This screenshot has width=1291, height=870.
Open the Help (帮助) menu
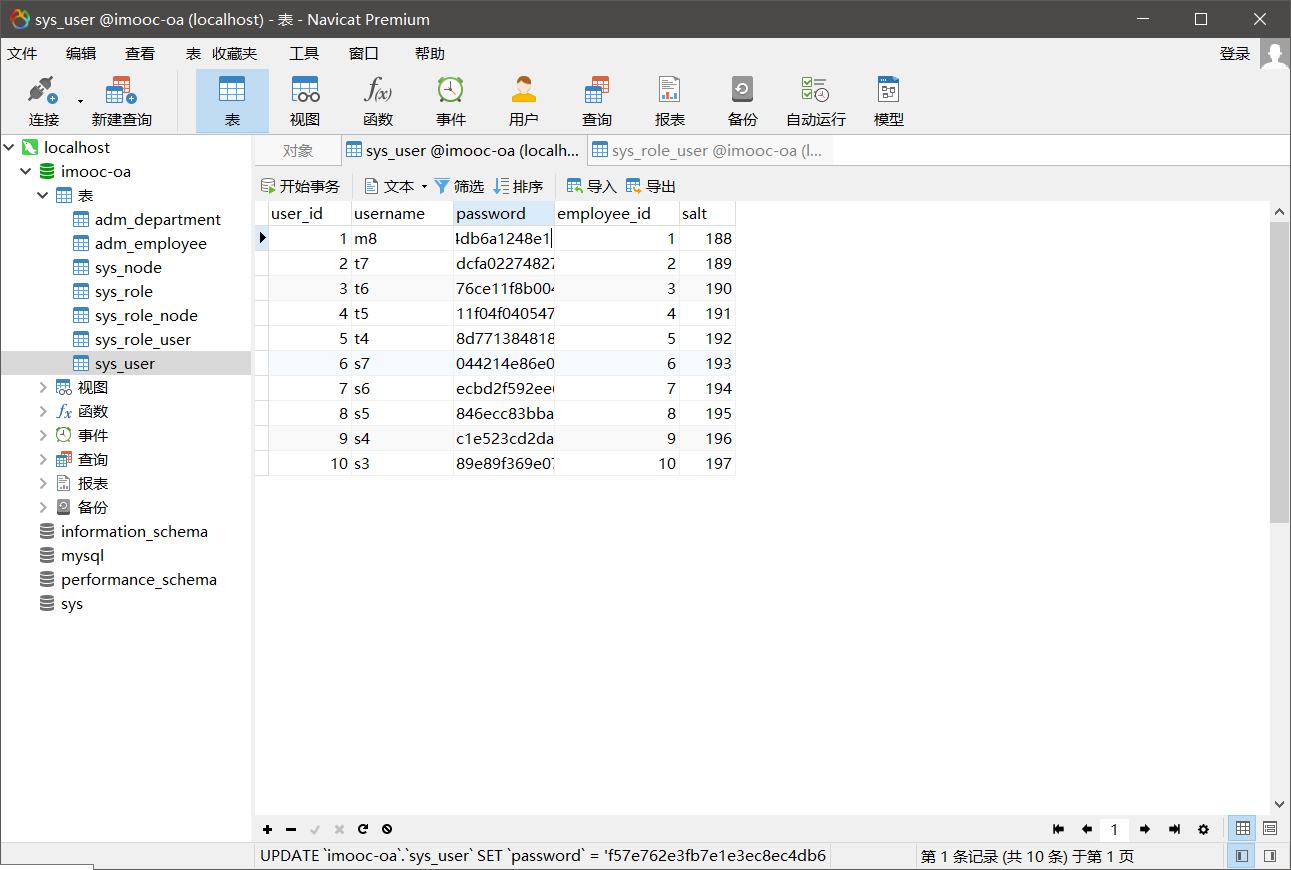point(430,54)
